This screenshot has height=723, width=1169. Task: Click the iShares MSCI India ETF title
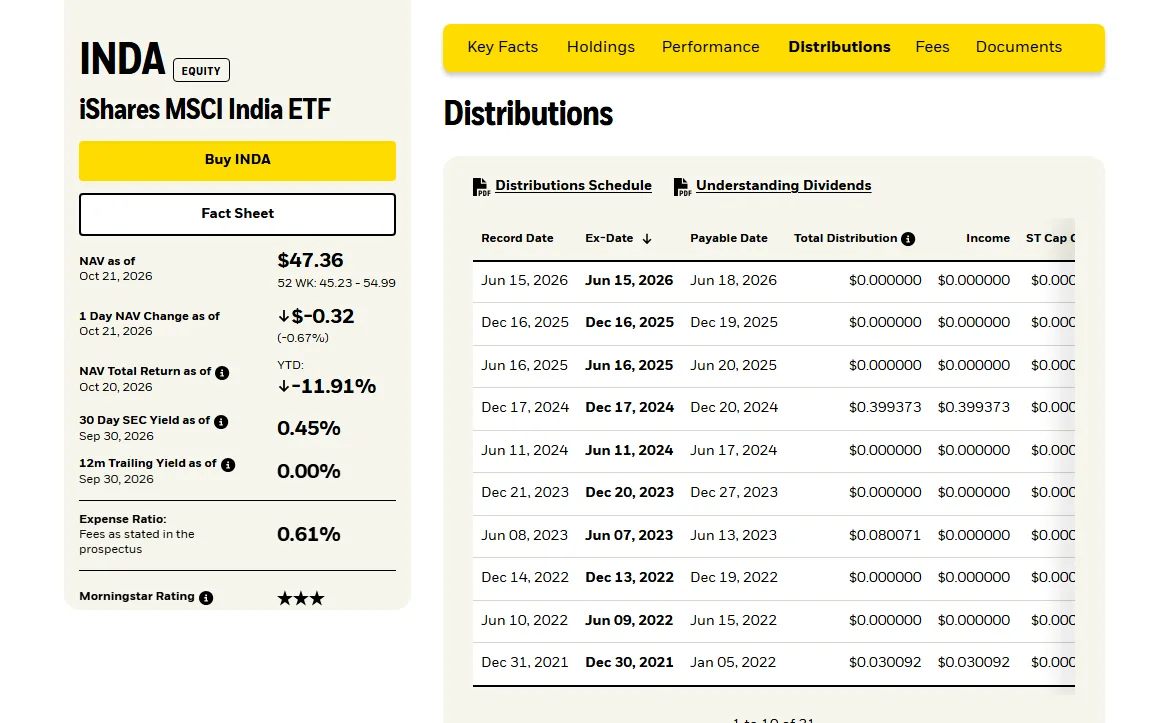click(x=205, y=110)
